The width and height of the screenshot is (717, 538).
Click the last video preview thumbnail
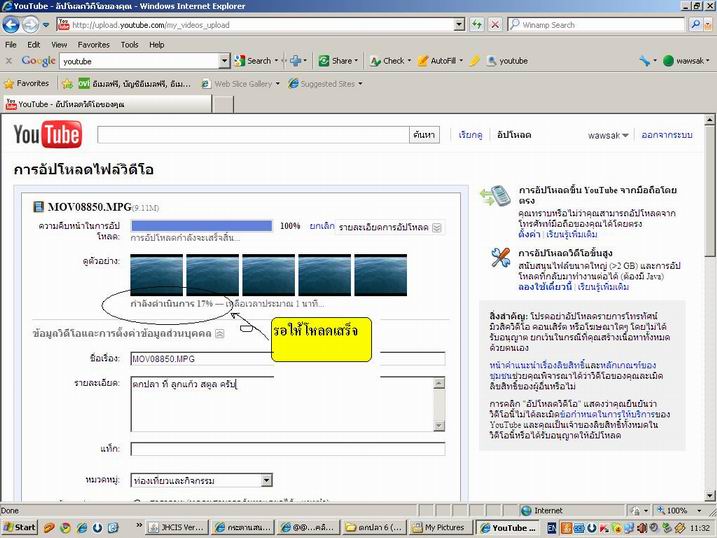(380, 275)
